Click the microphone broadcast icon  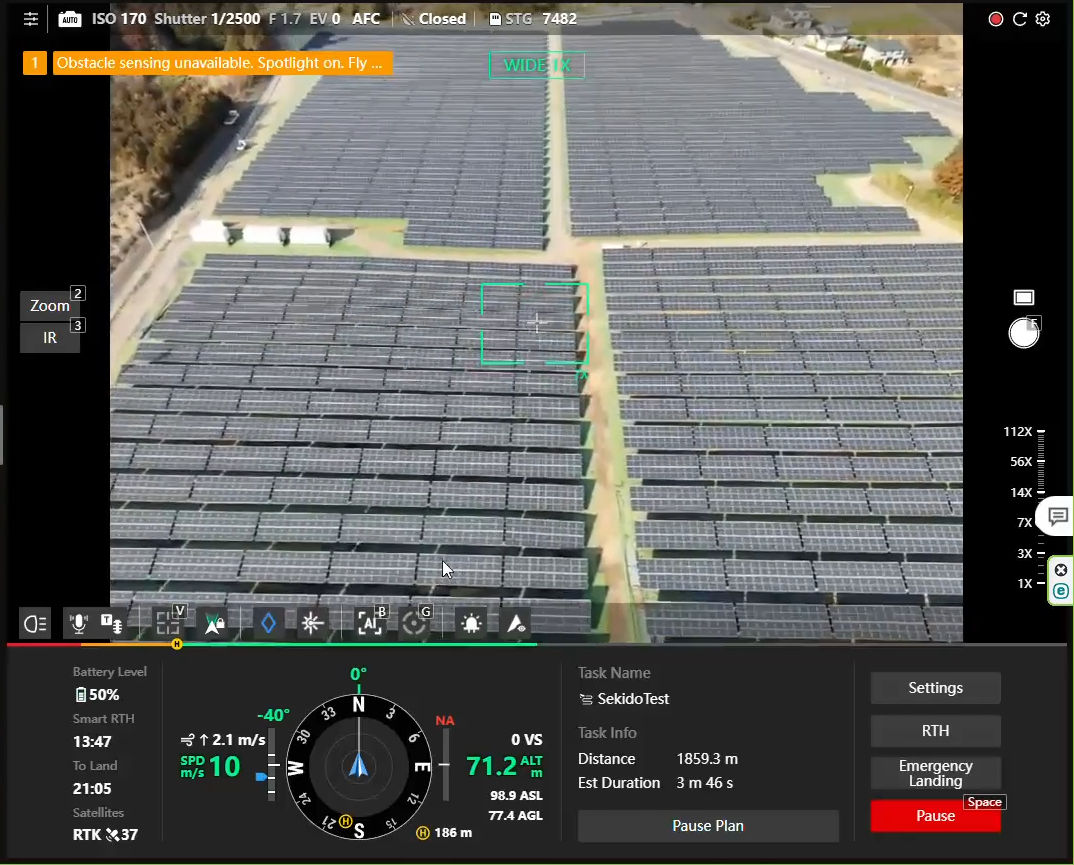pos(78,623)
